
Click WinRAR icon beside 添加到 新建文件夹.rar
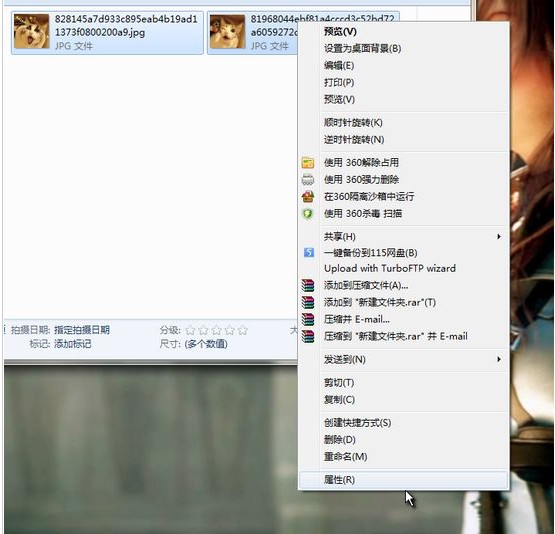[308, 302]
